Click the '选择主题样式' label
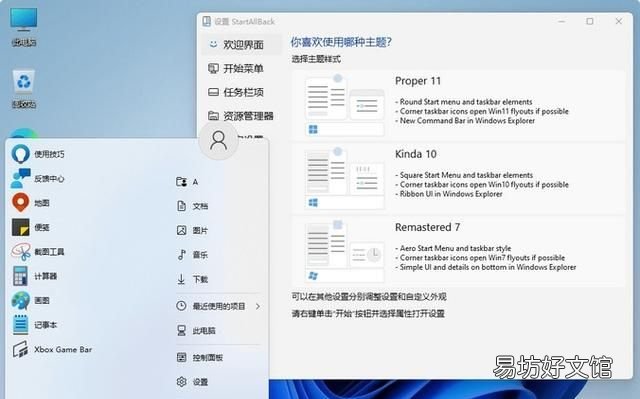Screen dimensions: 640x399 coord(316,59)
